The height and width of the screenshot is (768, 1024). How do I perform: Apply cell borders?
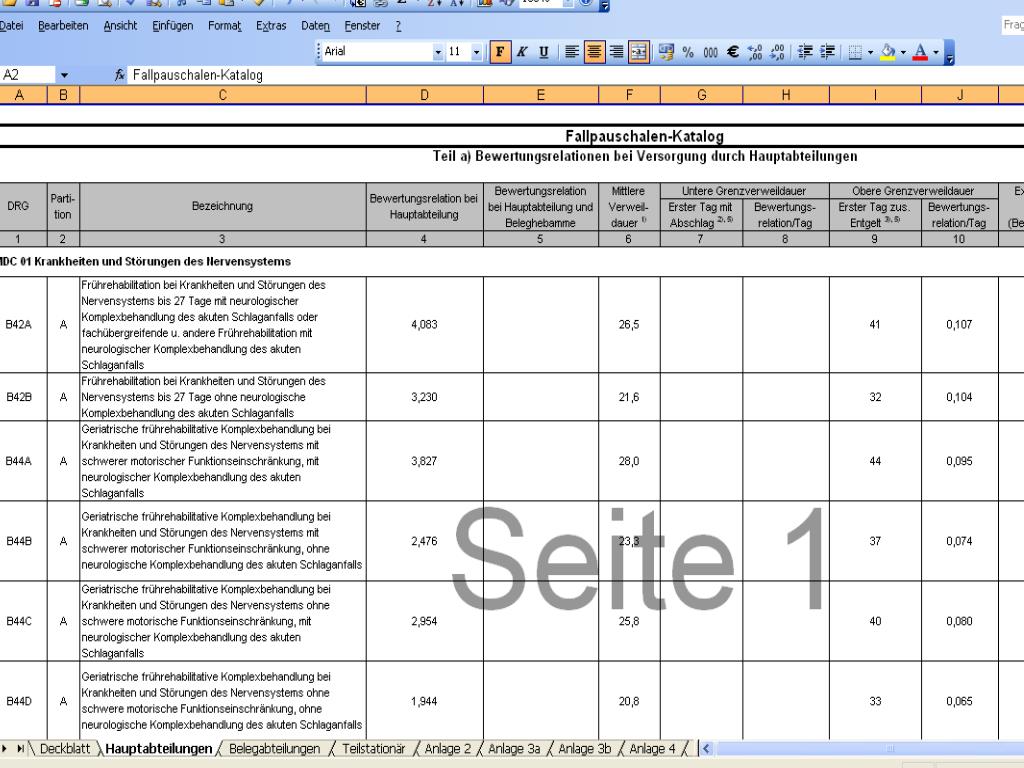pyautogui.click(x=855, y=52)
